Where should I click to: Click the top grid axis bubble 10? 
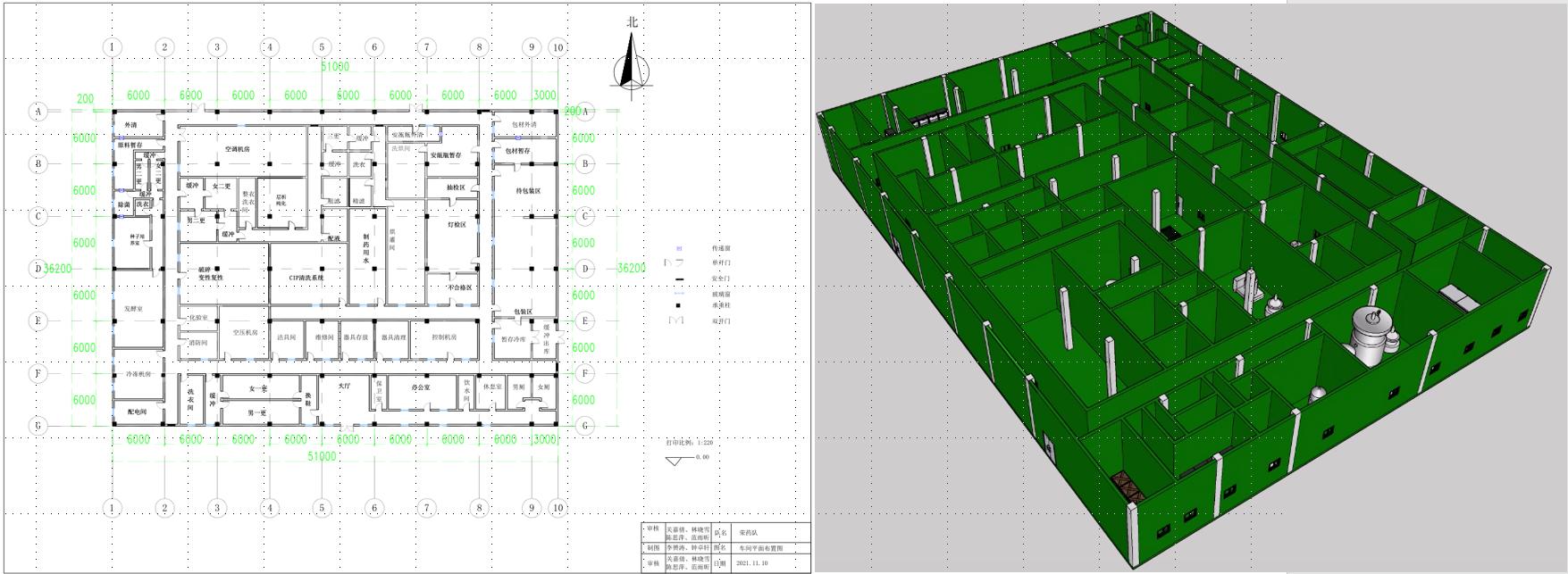pyautogui.click(x=558, y=47)
